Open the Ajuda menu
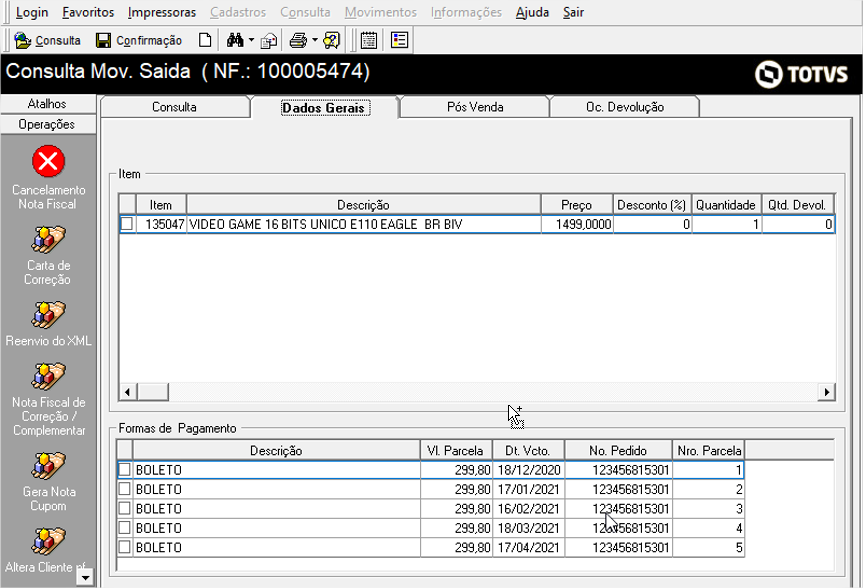The height and width of the screenshot is (588, 863). [532, 12]
